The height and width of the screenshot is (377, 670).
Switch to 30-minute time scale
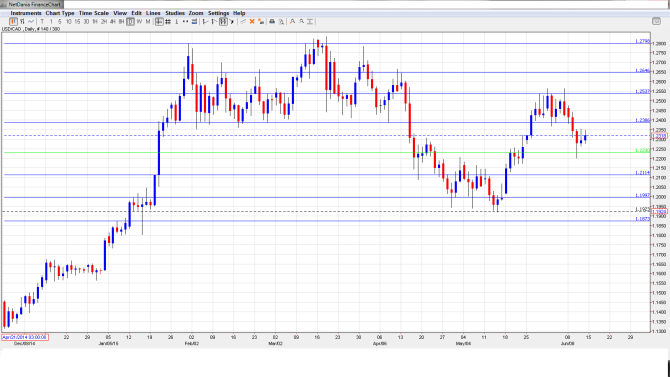[x=86, y=21]
